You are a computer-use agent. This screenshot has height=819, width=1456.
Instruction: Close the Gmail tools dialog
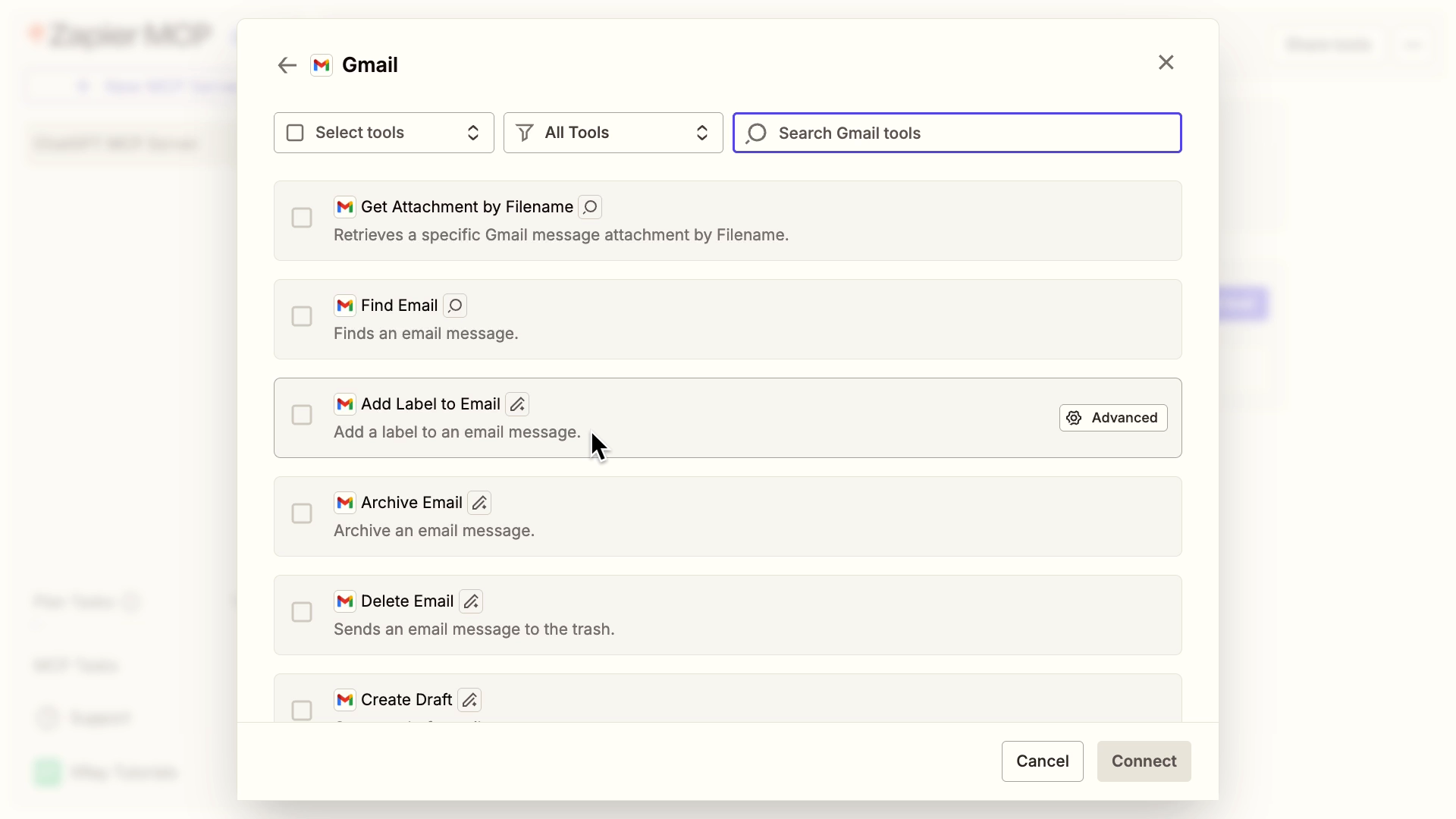(1166, 62)
